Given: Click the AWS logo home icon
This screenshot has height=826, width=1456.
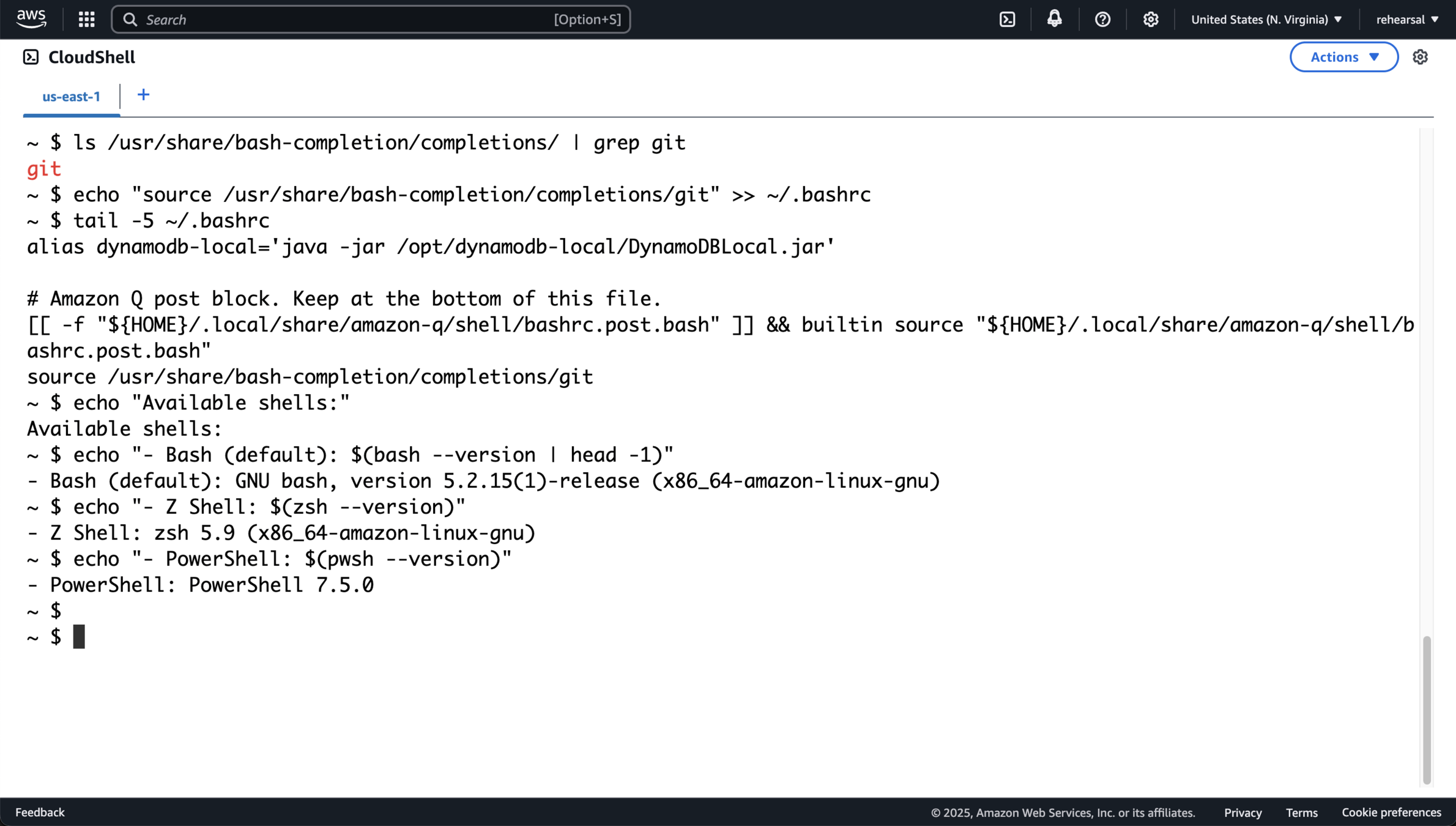Looking at the screenshot, I should (31, 19).
